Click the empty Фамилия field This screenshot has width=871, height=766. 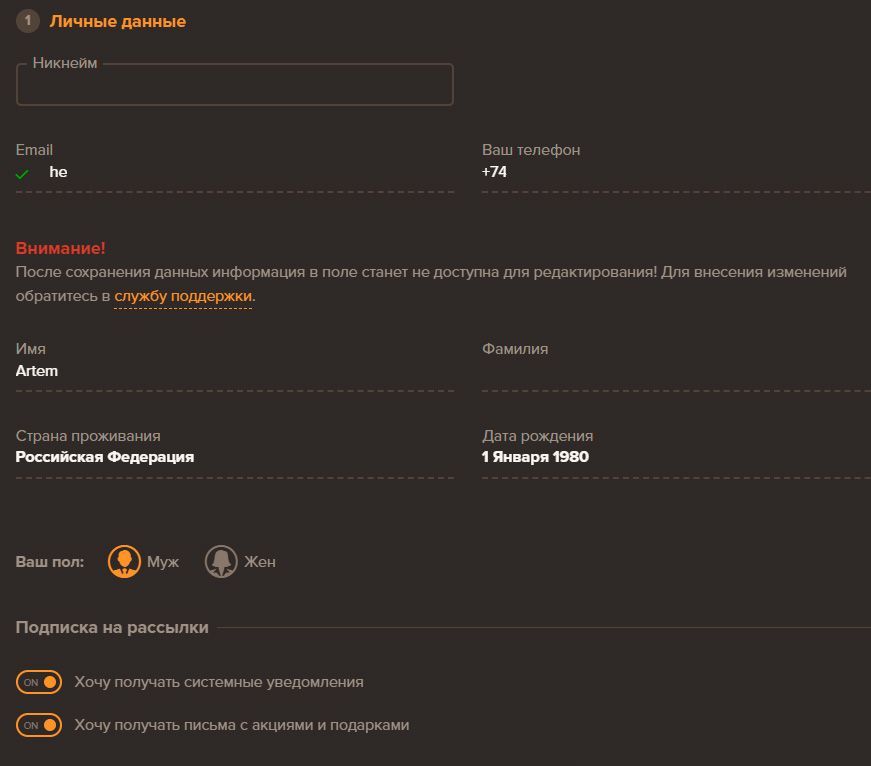[x=675, y=373]
